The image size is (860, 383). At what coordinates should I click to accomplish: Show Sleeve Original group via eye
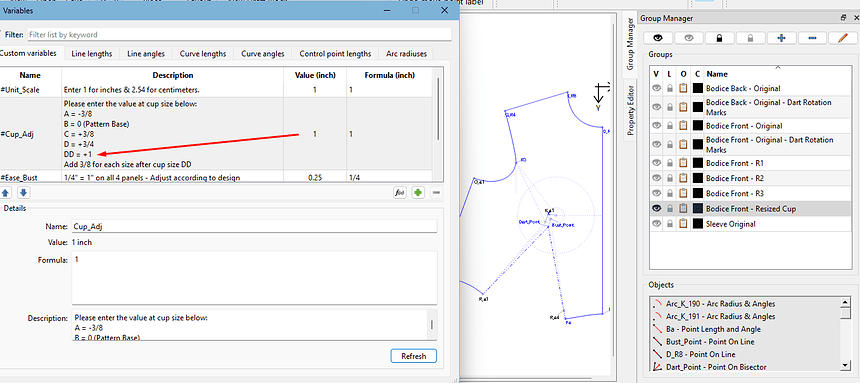click(x=656, y=224)
